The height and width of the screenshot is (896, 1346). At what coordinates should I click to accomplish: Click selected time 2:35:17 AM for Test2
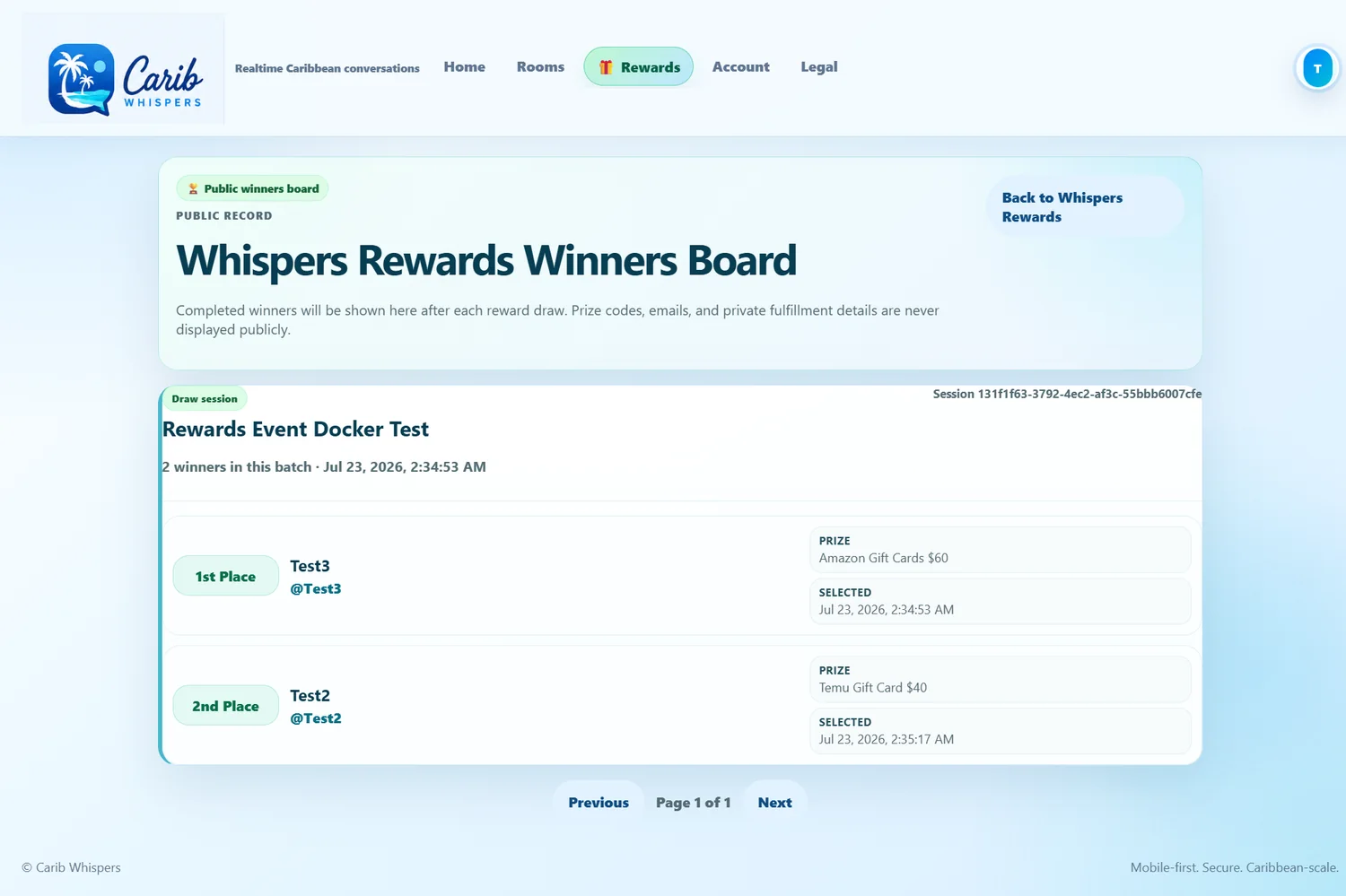click(887, 740)
